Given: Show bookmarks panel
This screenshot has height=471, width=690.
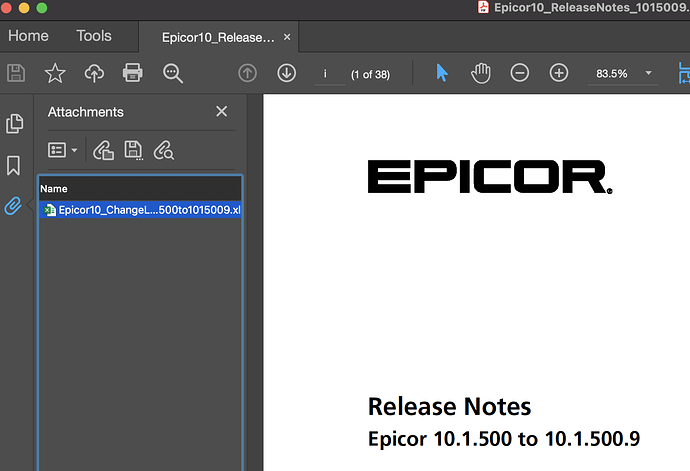Looking at the screenshot, I should [x=13, y=166].
